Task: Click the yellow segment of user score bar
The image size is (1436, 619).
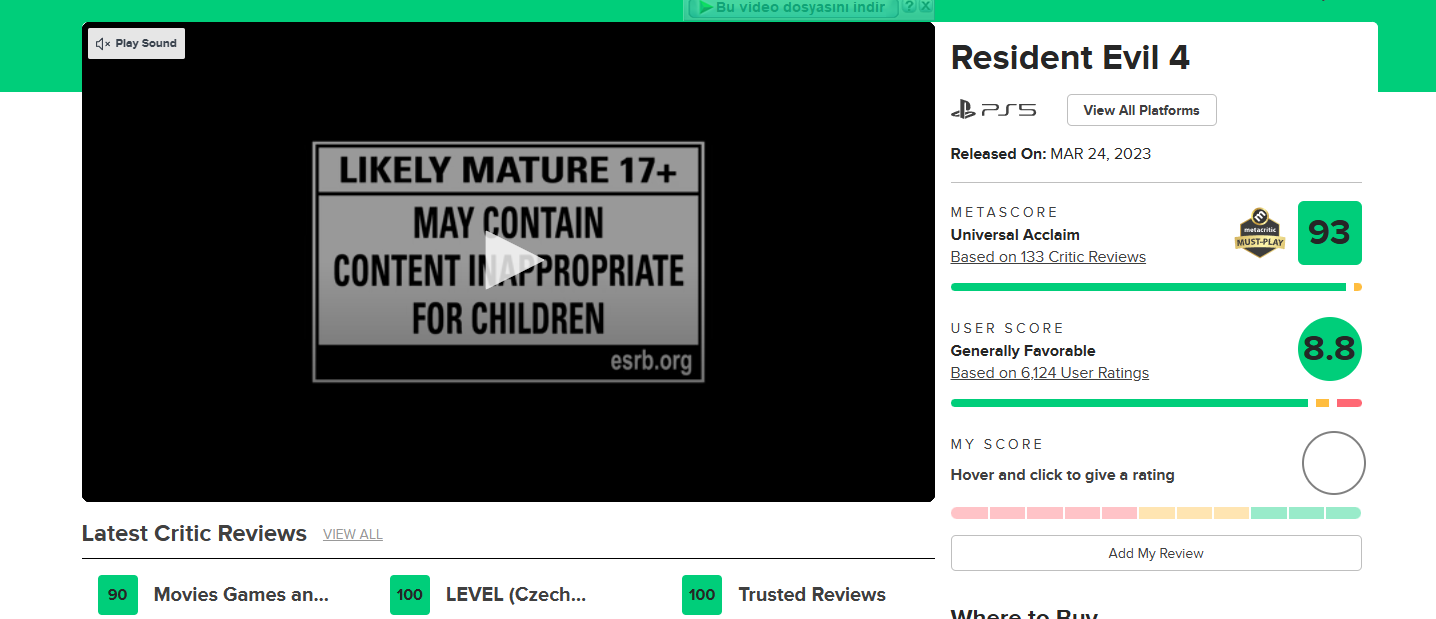Action: tap(1322, 403)
